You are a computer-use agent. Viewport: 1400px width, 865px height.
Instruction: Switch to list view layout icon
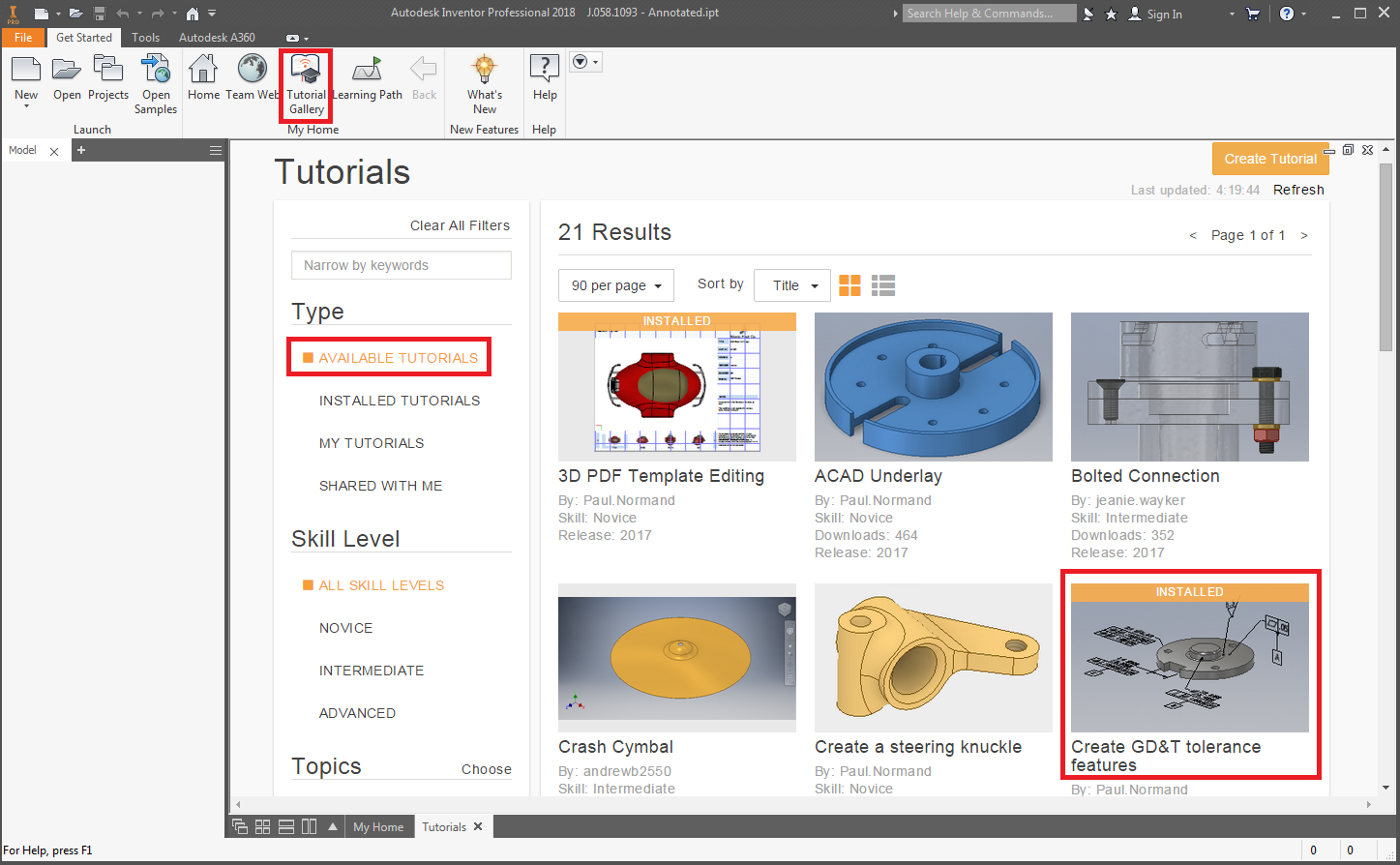point(882,285)
